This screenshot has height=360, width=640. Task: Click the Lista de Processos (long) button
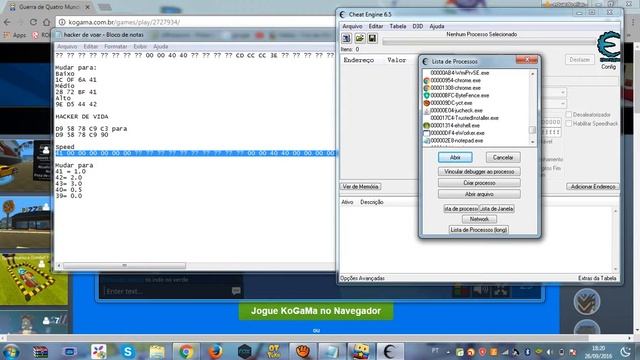479,230
